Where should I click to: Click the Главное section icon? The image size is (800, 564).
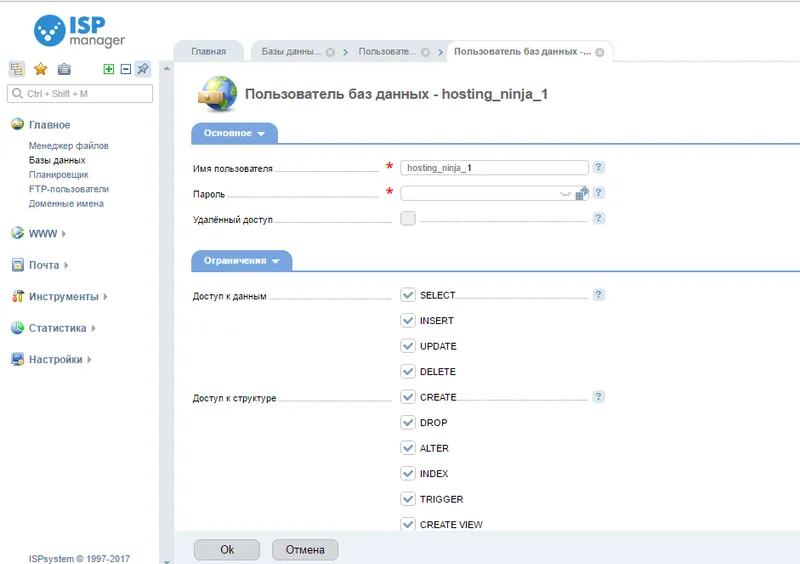click(17, 124)
